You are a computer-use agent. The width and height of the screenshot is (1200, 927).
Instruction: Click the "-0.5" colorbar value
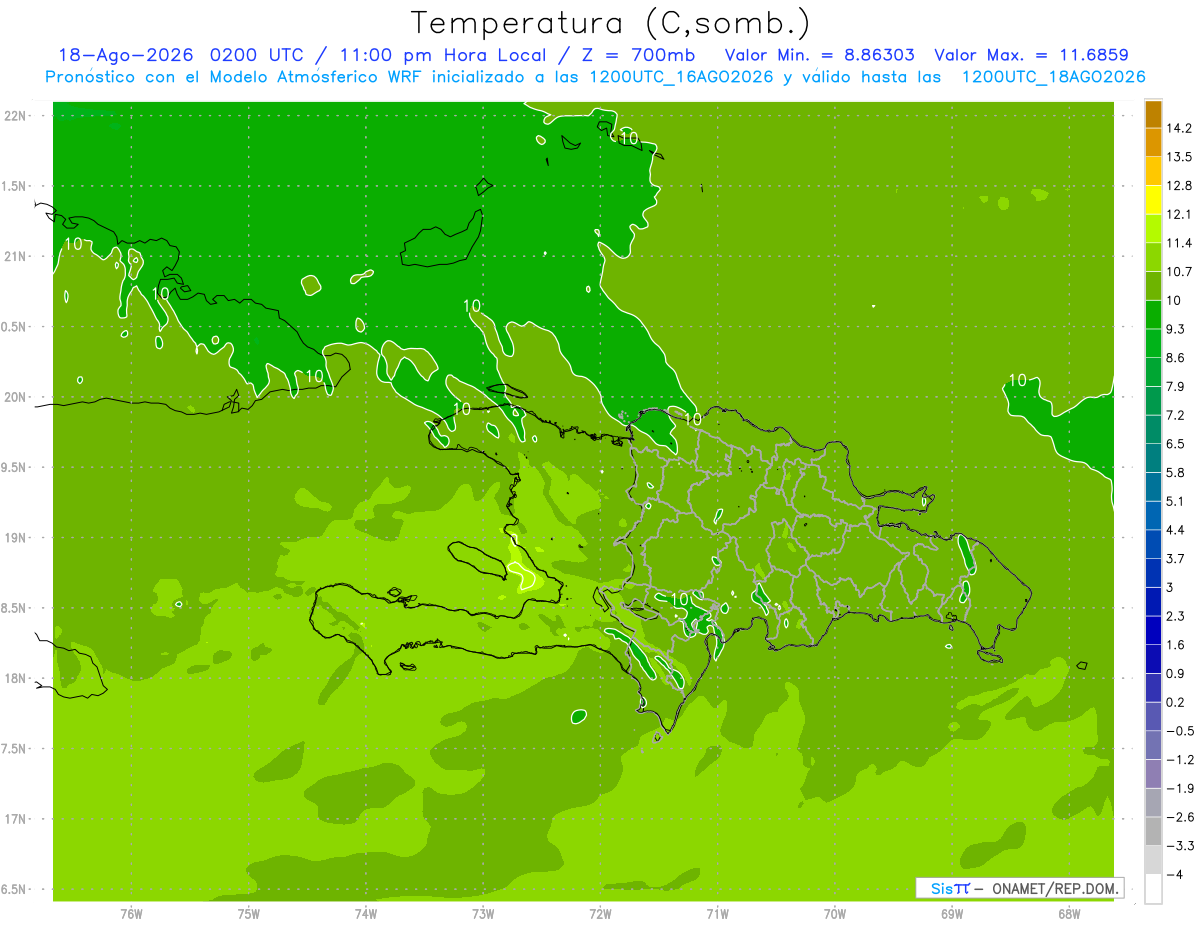1180,731
